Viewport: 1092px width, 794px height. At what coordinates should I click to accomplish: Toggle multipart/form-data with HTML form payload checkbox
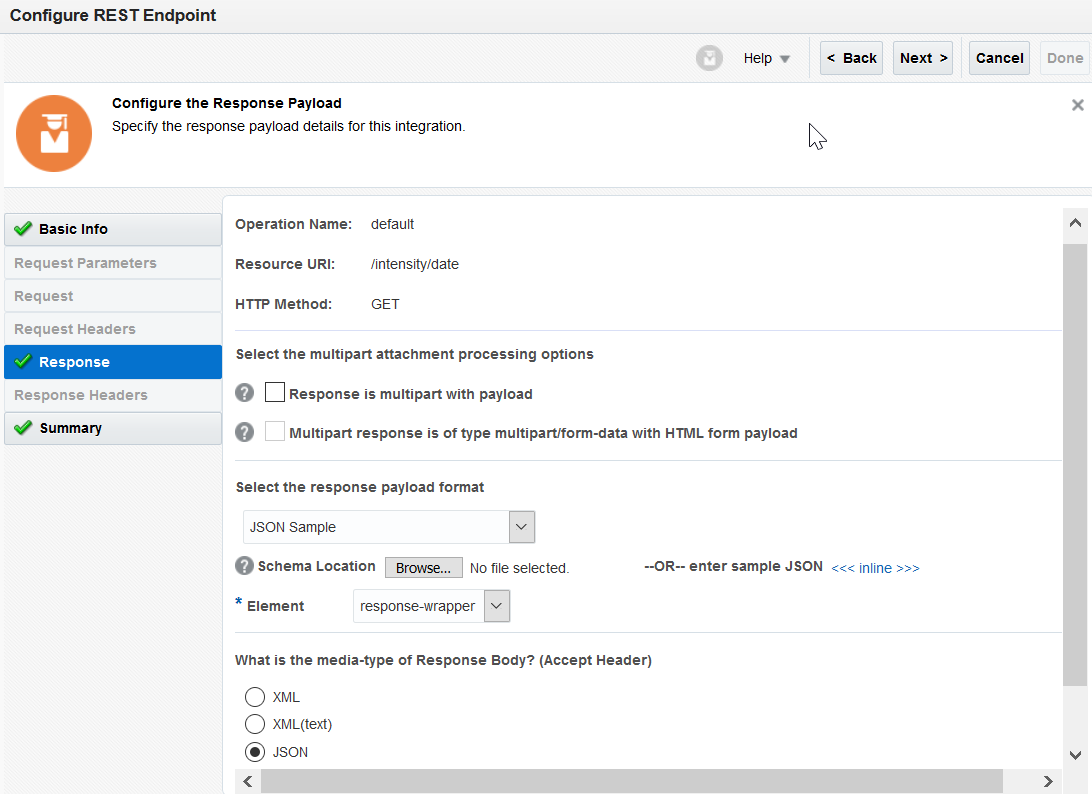(x=275, y=431)
